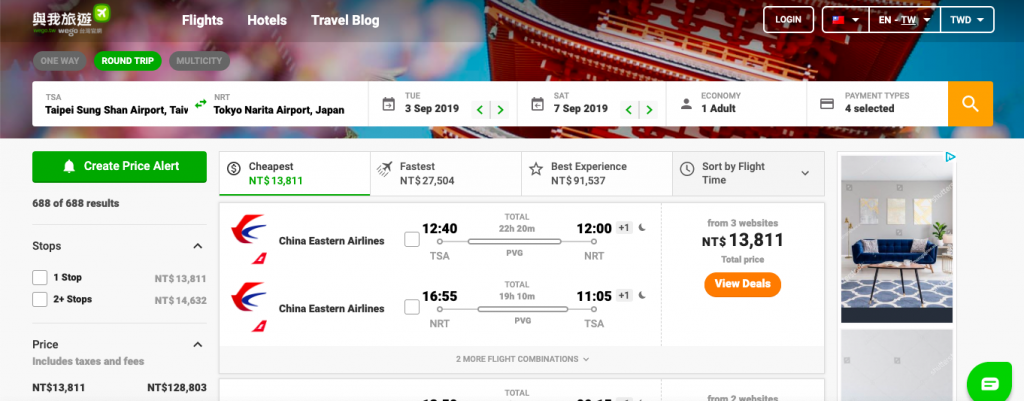
Task: Click the Login button
Action: [788, 20]
